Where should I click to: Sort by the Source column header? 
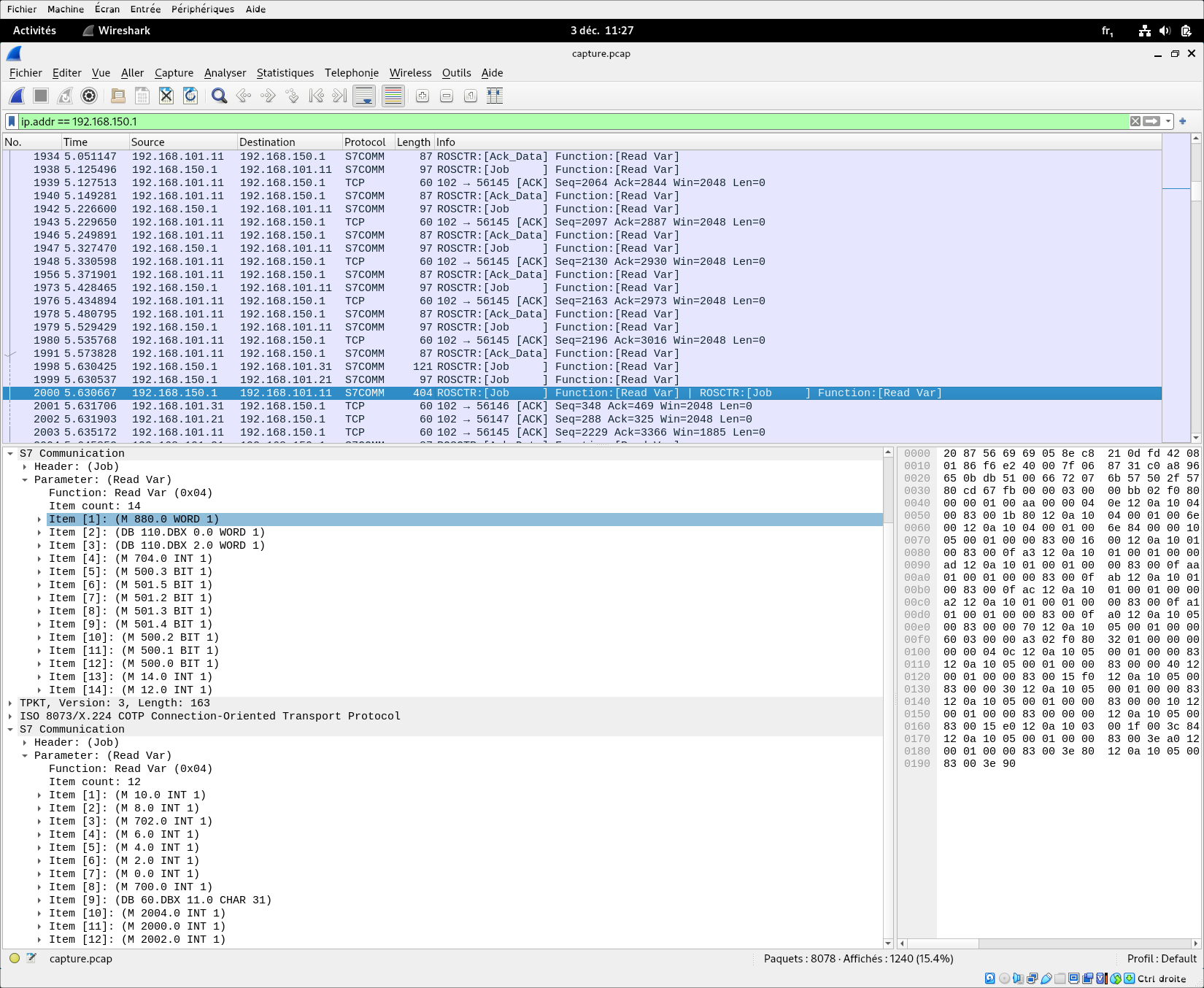click(183, 142)
